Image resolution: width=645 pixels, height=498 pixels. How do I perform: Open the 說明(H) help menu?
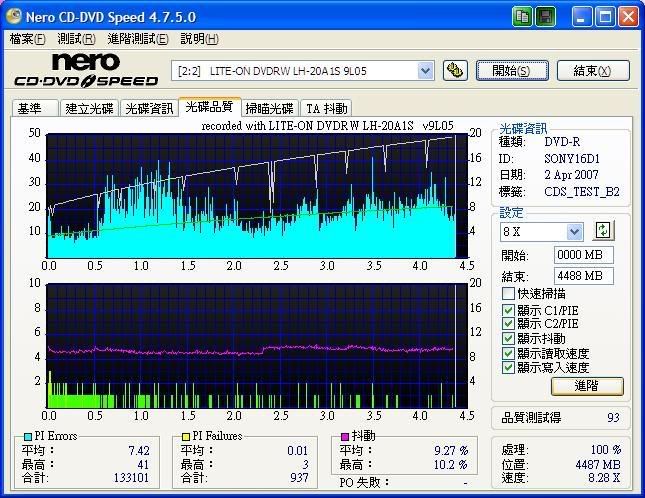(x=200, y=39)
